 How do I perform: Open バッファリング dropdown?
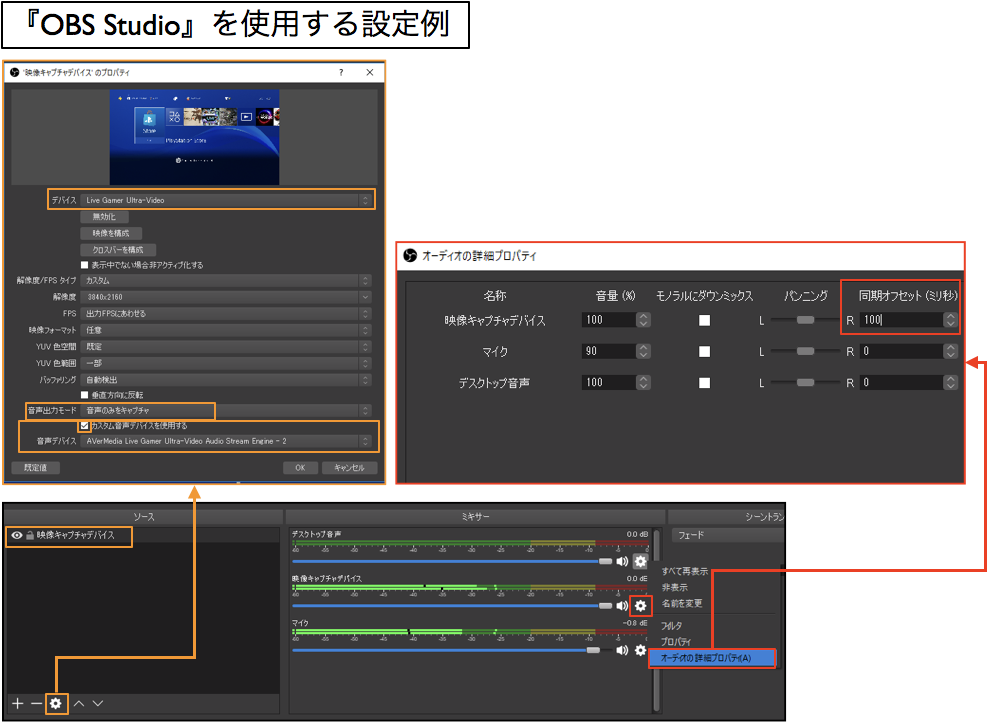[226, 380]
